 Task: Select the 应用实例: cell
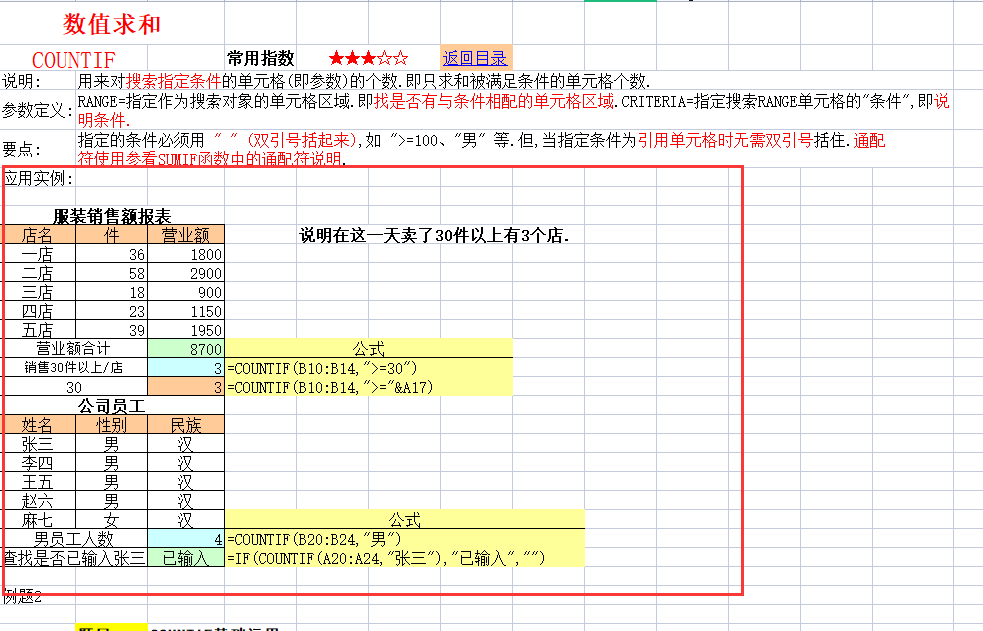tap(38, 179)
